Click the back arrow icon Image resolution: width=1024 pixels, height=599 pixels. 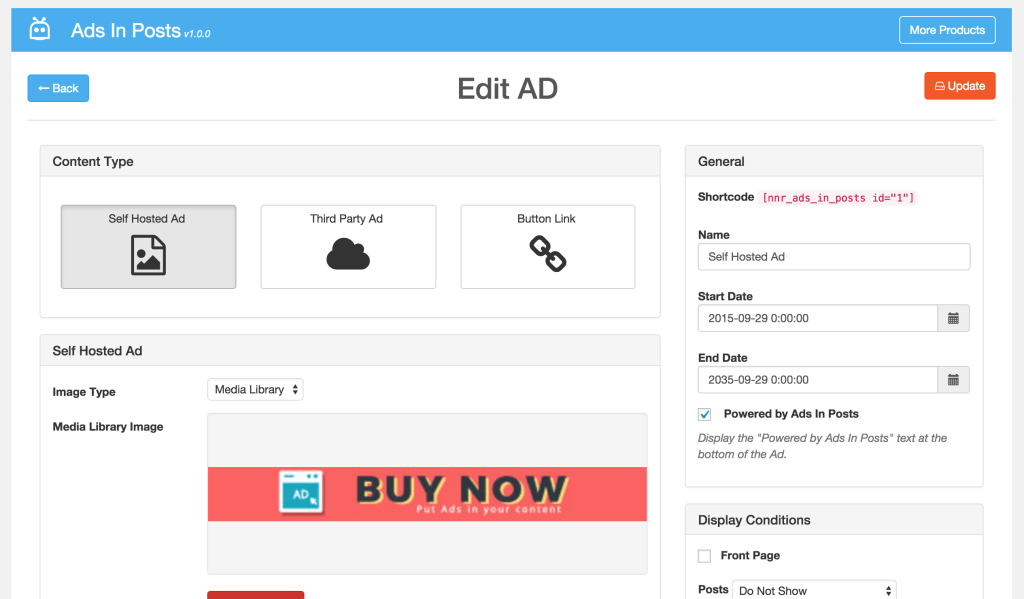coord(45,88)
